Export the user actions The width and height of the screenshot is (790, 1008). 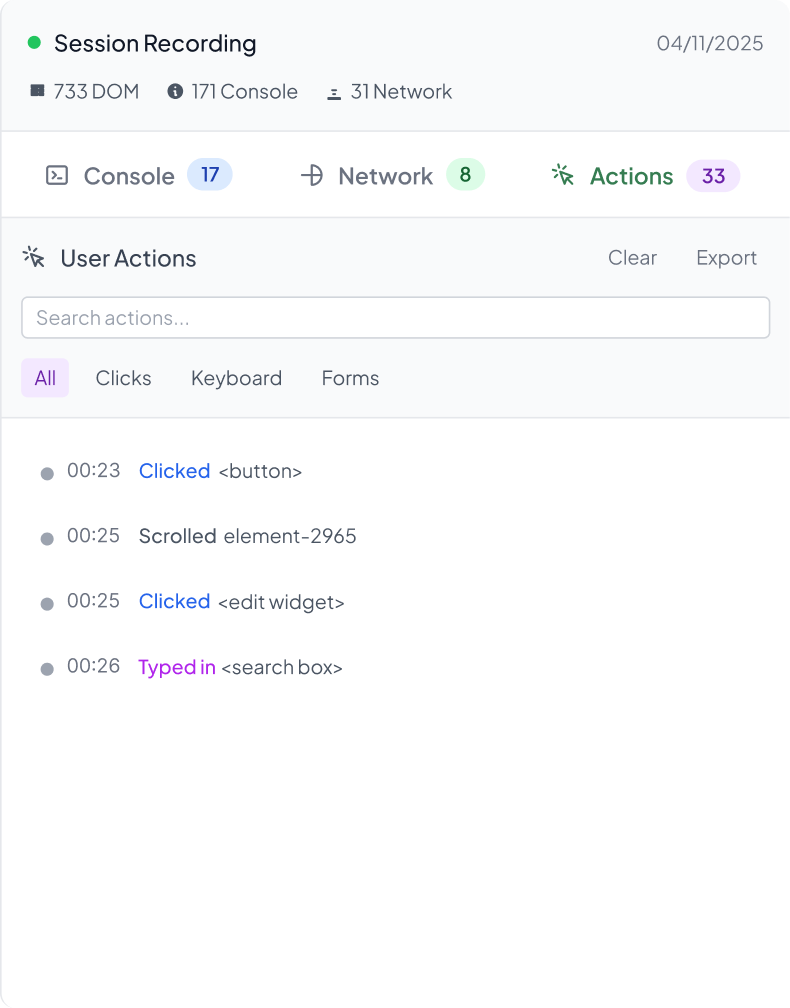point(726,258)
